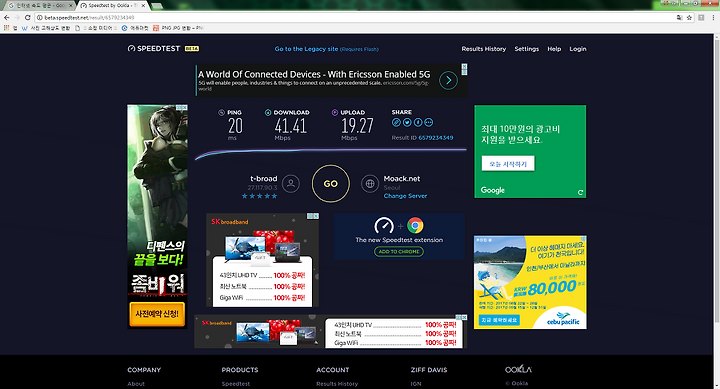Screen dimensions: 720x389
Task: Copy result link via share link icon
Action: pyautogui.click(x=396, y=122)
